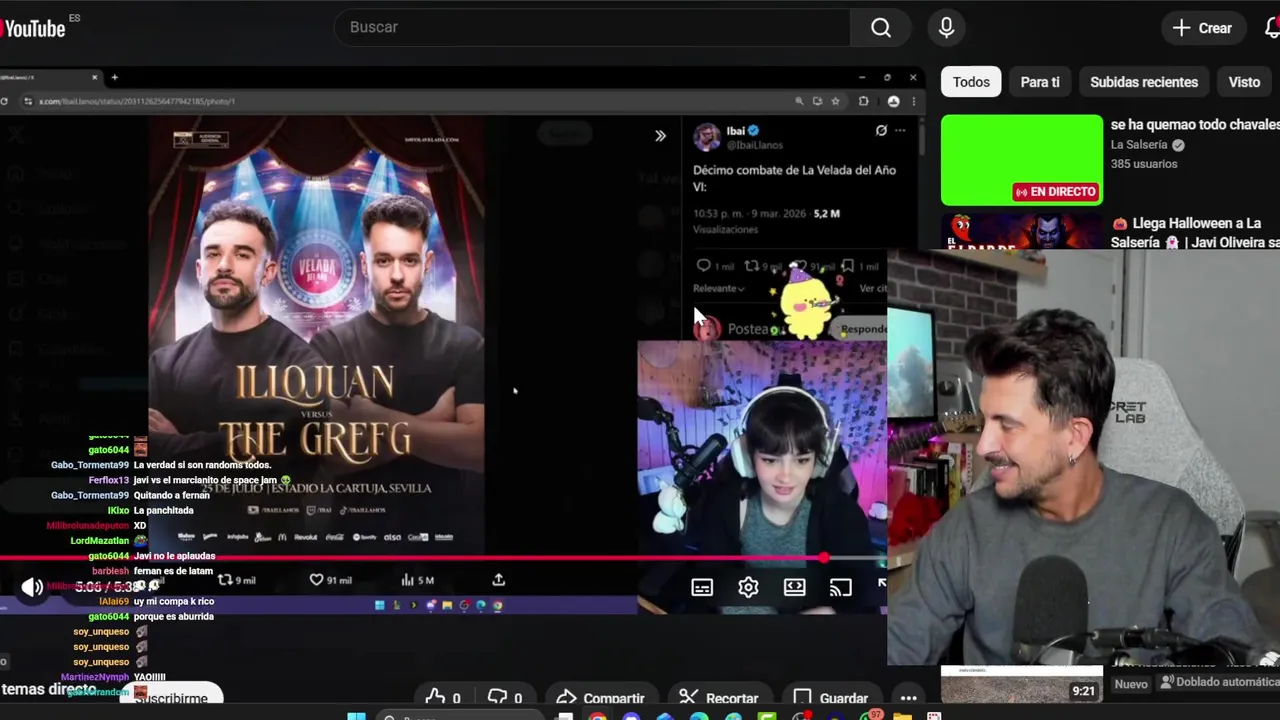In the video, click the @IbaiLlanos handle
This screenshot has height=720, width=1280.
click(x=754, y=145)
